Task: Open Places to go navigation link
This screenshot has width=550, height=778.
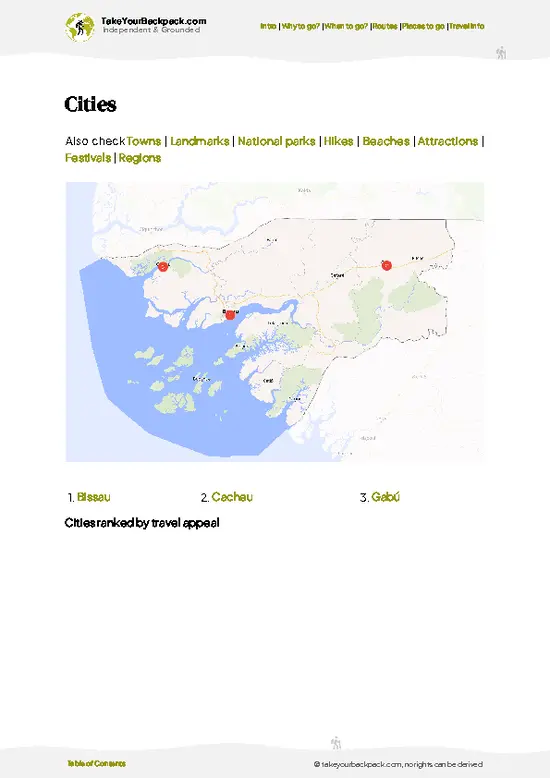Action: [x=423, y=26]
